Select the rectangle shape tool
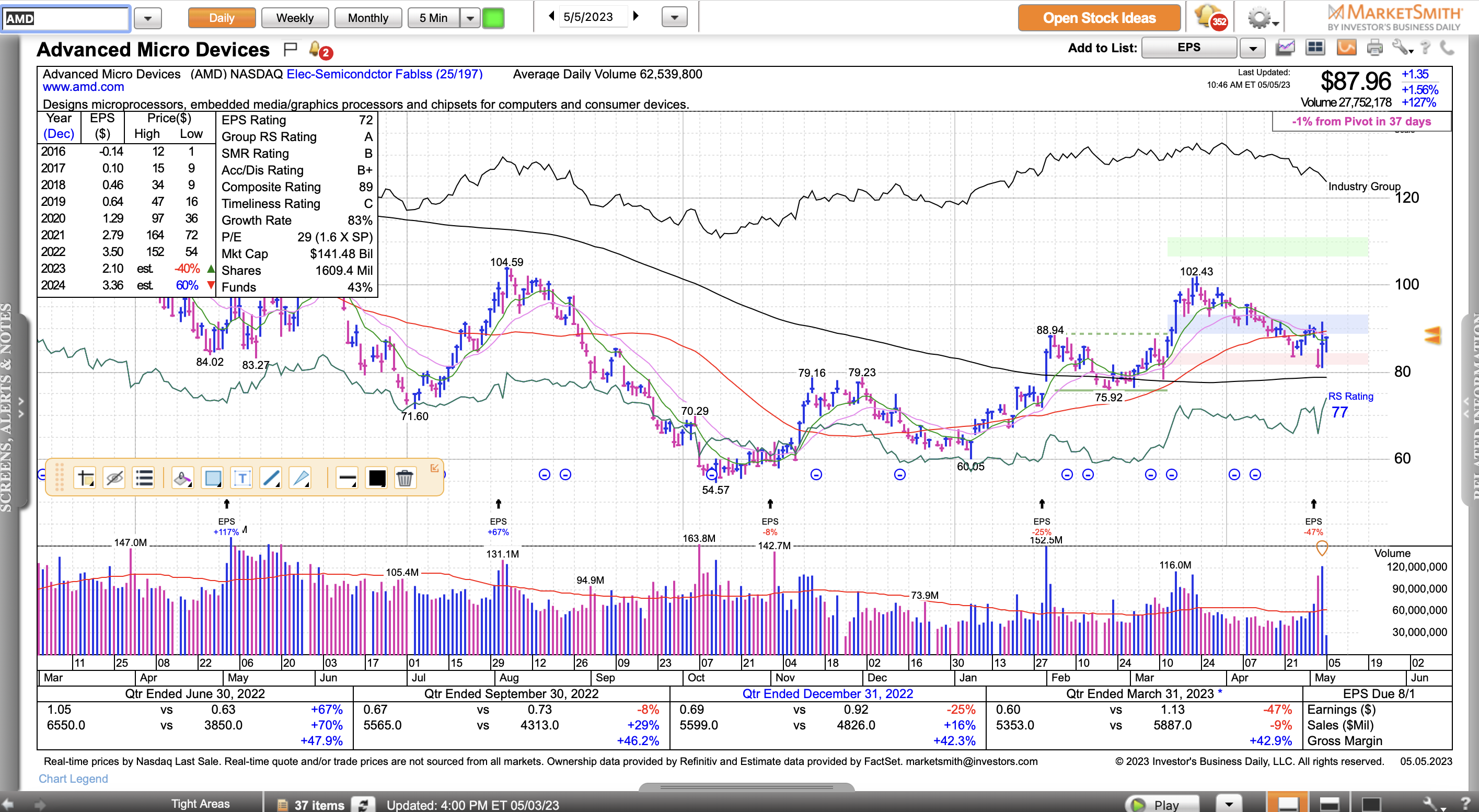 tap(212, 478)
